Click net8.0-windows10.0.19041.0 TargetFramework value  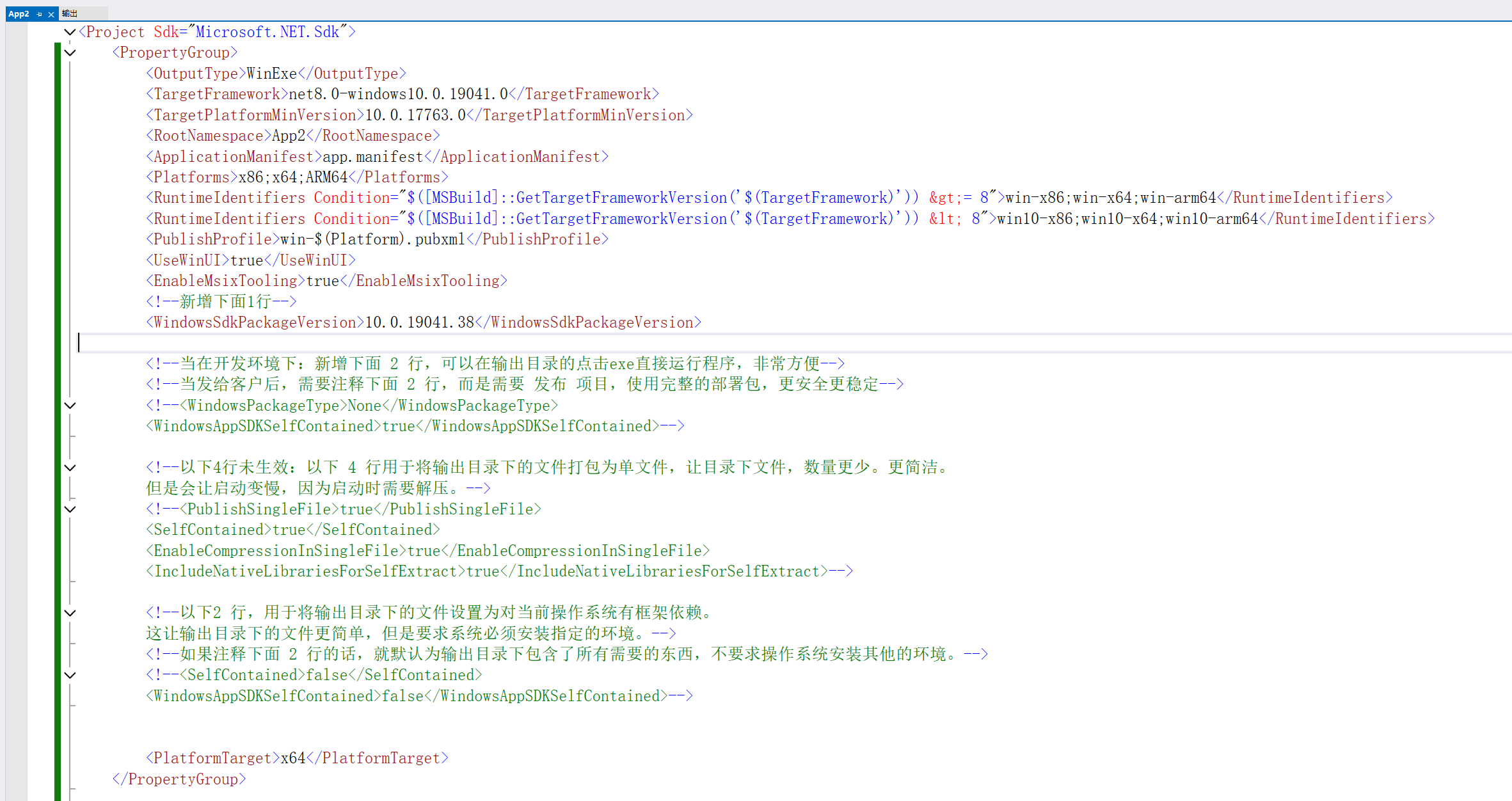(x=398, y=94)
